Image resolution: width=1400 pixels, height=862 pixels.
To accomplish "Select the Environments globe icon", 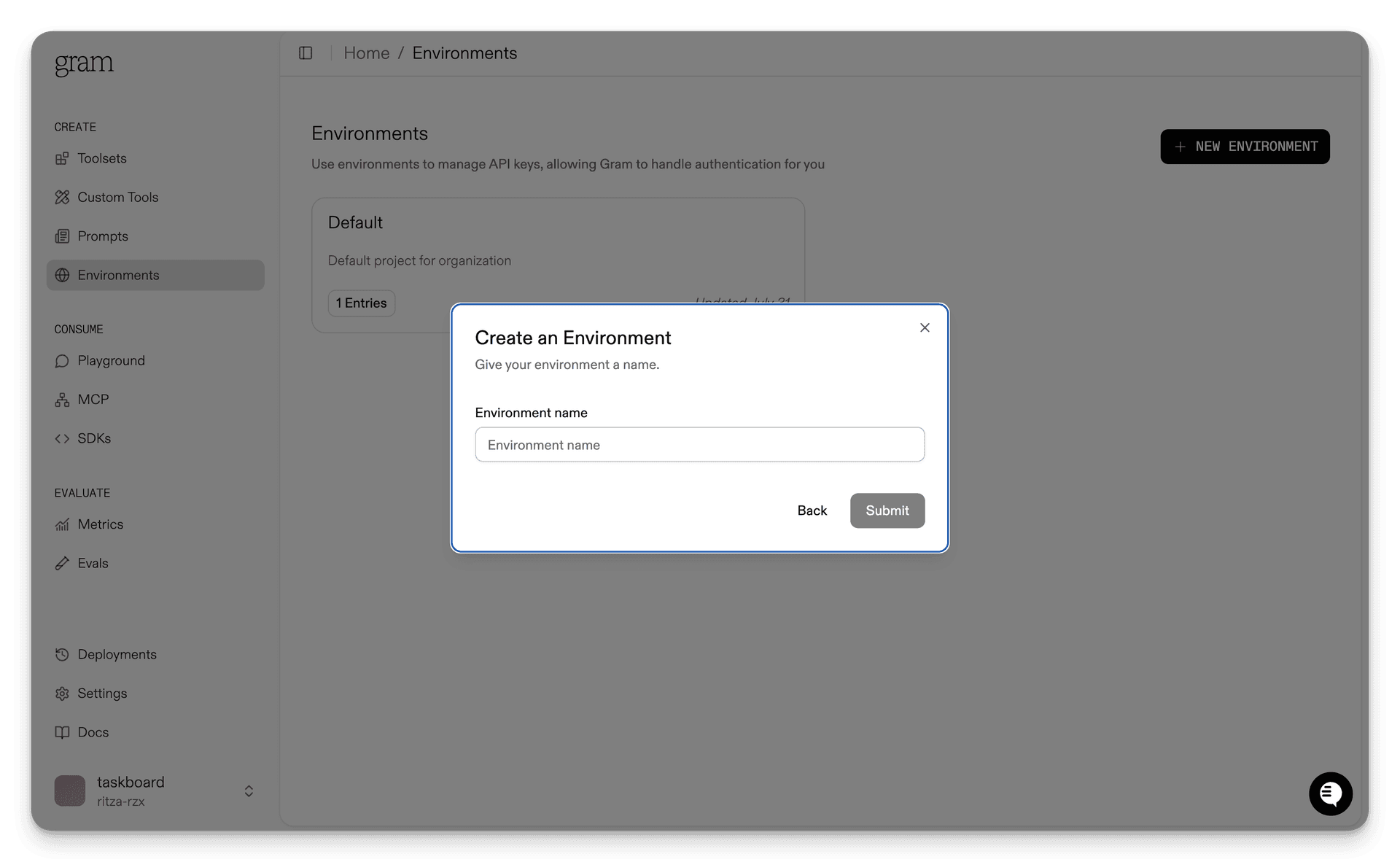I will pyautogui.click(x=63, y=275).
